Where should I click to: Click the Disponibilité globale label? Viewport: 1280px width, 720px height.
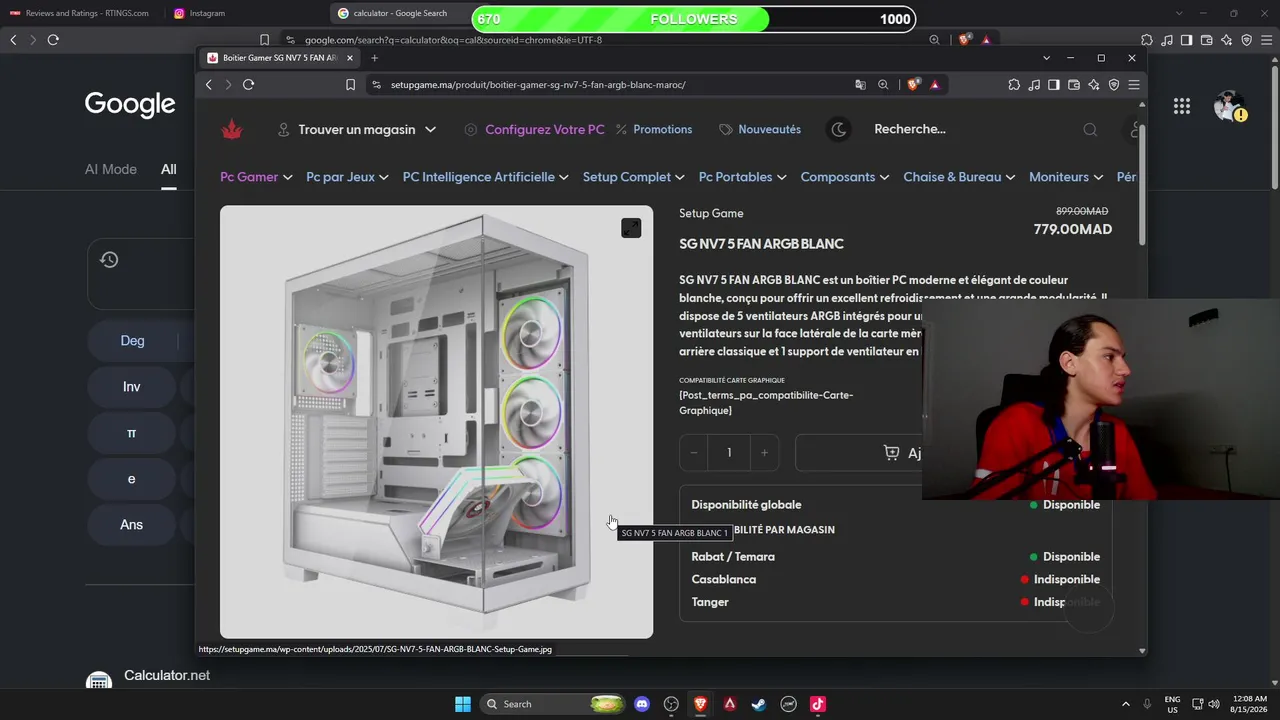pos(746,505)
